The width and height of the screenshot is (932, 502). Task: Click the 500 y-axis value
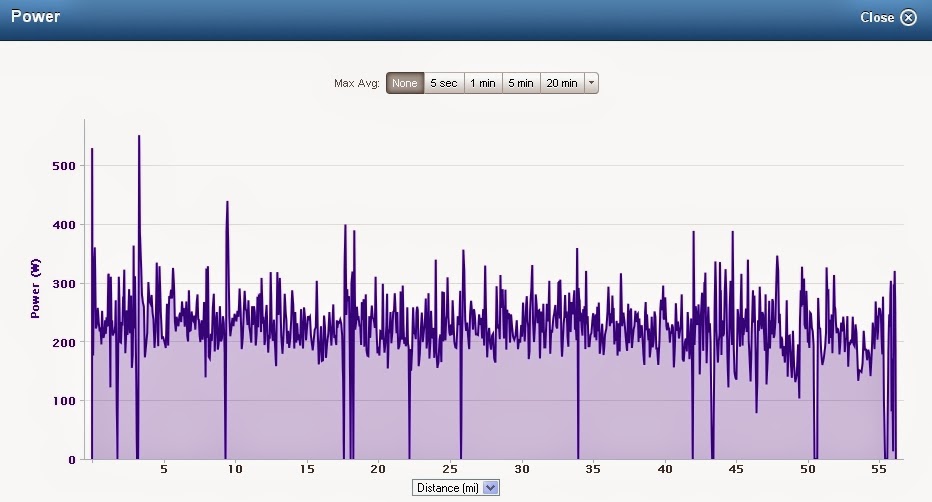[64, 166]
